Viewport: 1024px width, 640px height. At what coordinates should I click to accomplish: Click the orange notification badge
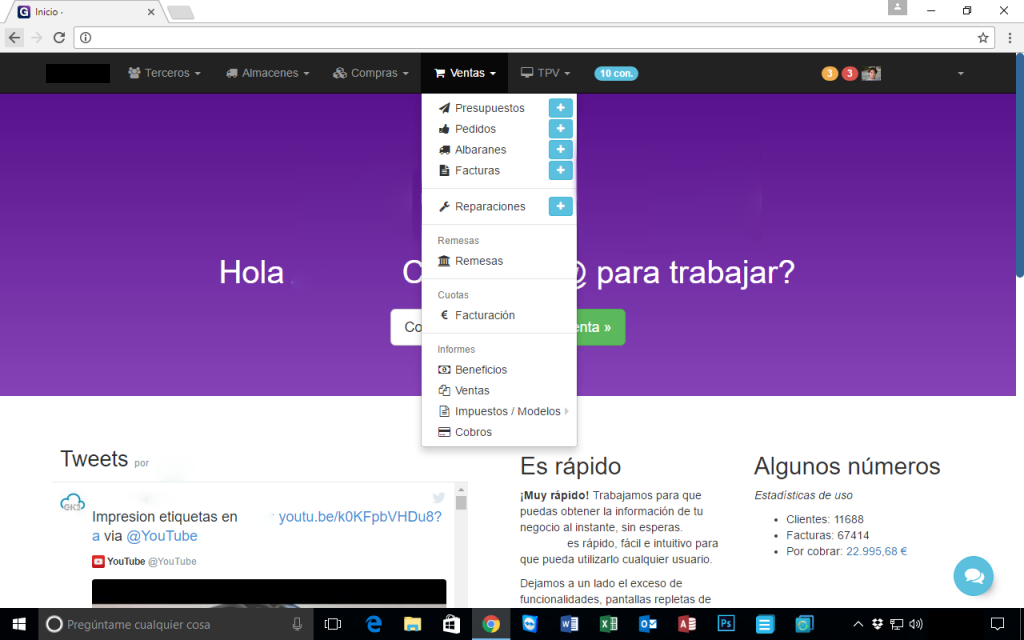pyautogui.click(x=829, y=74)
